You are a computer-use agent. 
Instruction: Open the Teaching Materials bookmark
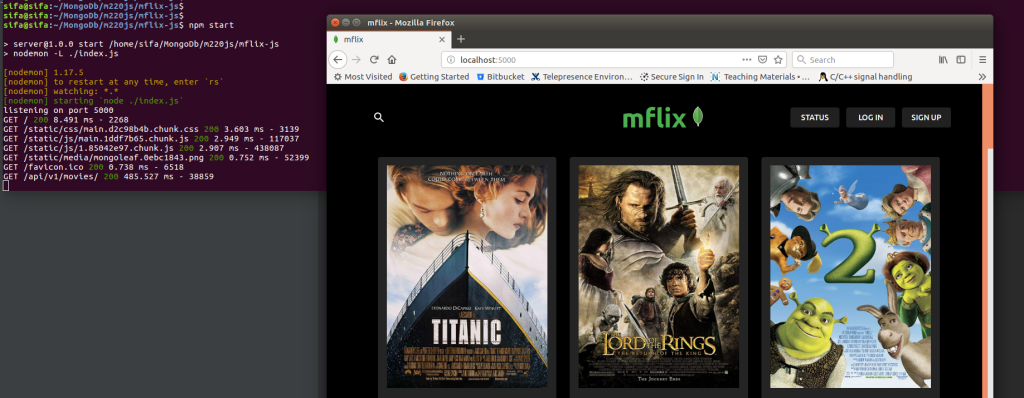click(x=760, y=76)
